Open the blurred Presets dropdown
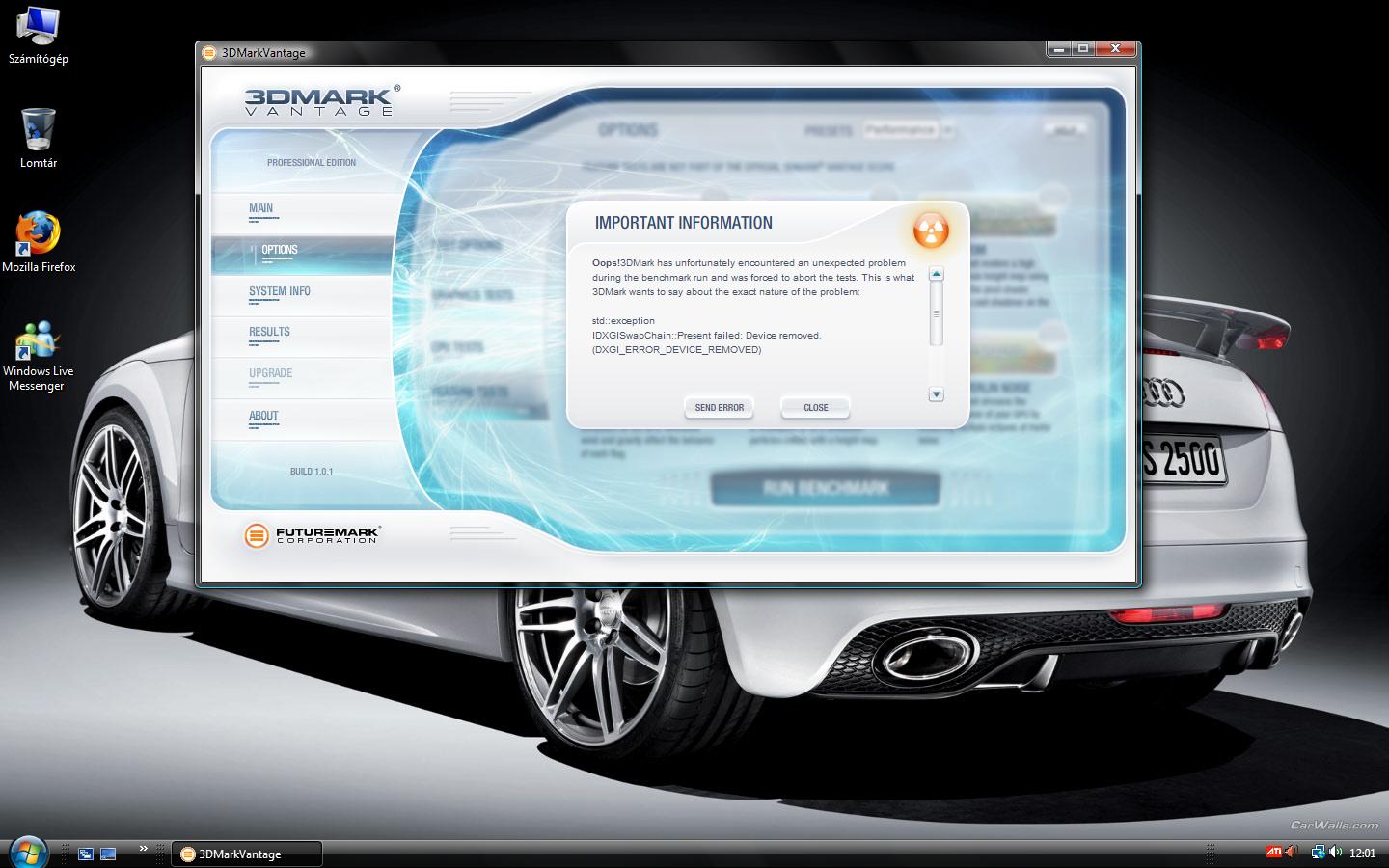 click(908, 129)
